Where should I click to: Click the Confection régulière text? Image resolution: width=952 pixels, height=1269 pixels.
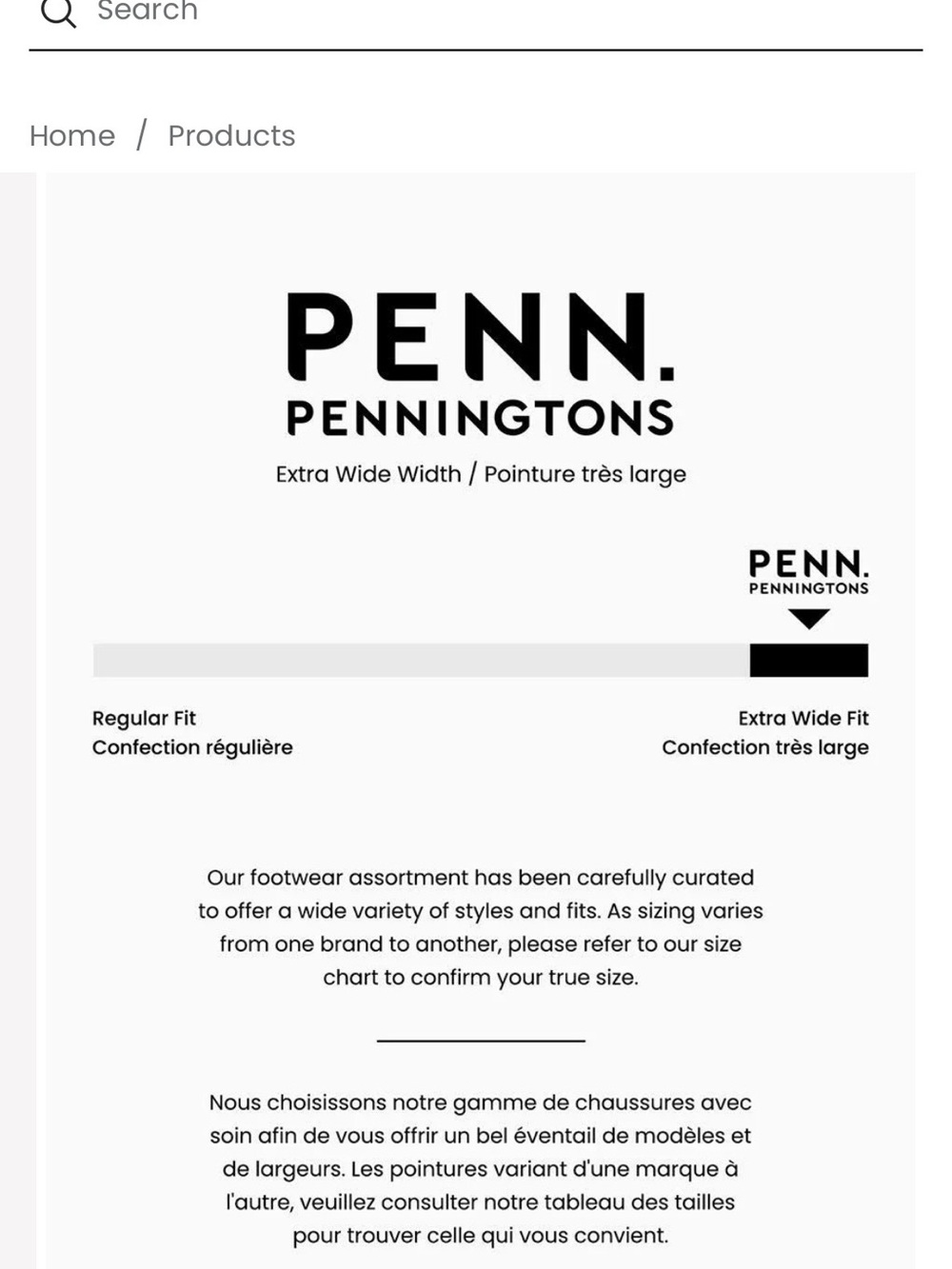(192, 747)
